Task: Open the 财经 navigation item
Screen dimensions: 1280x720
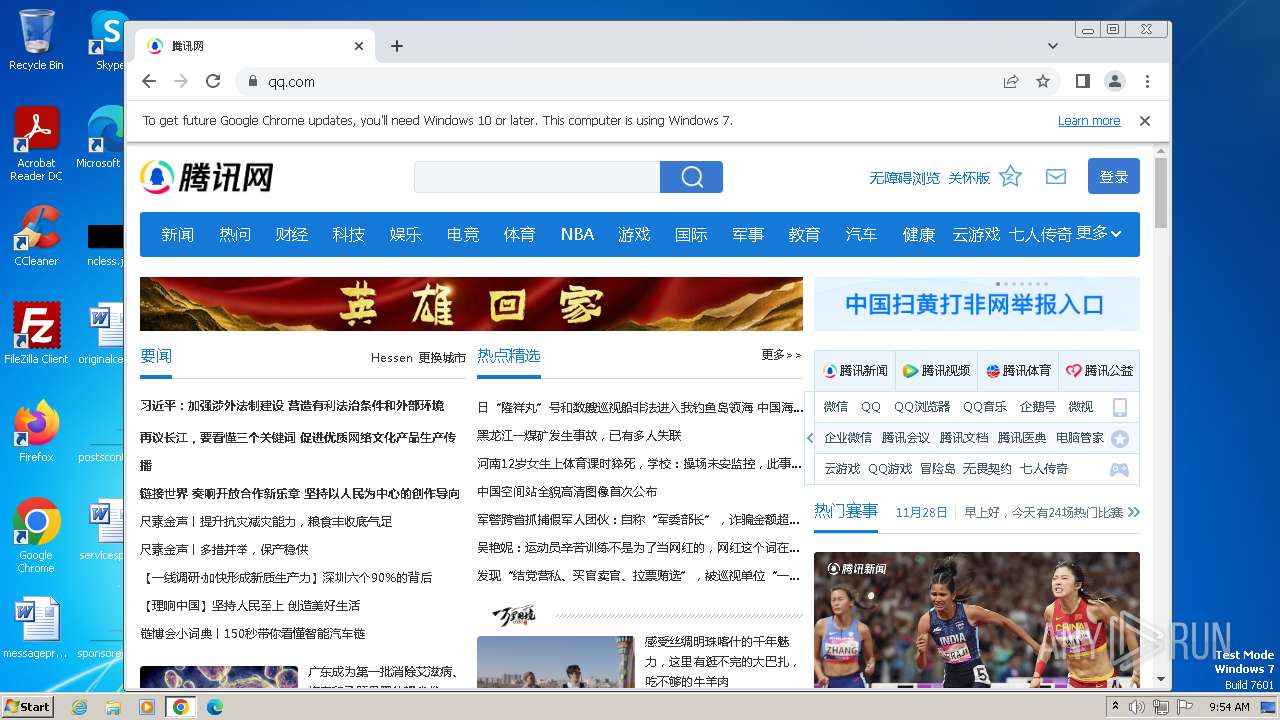Action: (291, 234)
